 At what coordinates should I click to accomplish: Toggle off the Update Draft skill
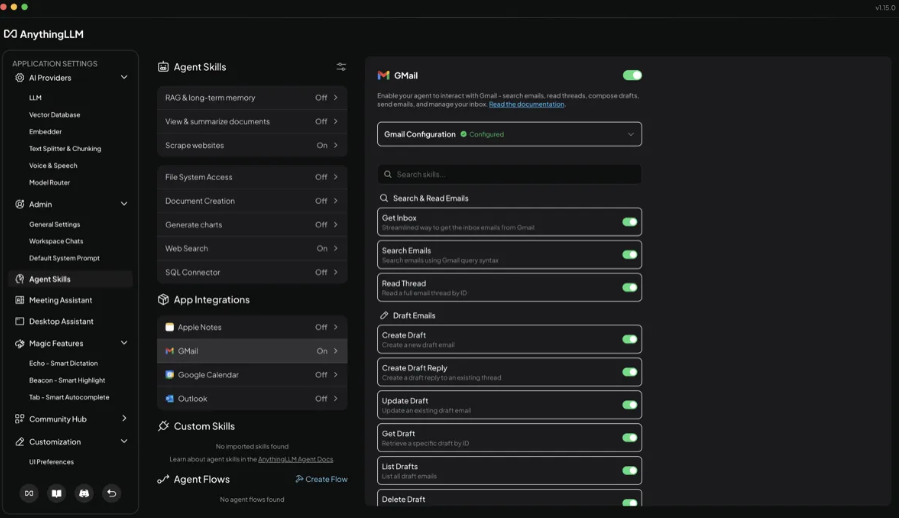pos(630,404)
